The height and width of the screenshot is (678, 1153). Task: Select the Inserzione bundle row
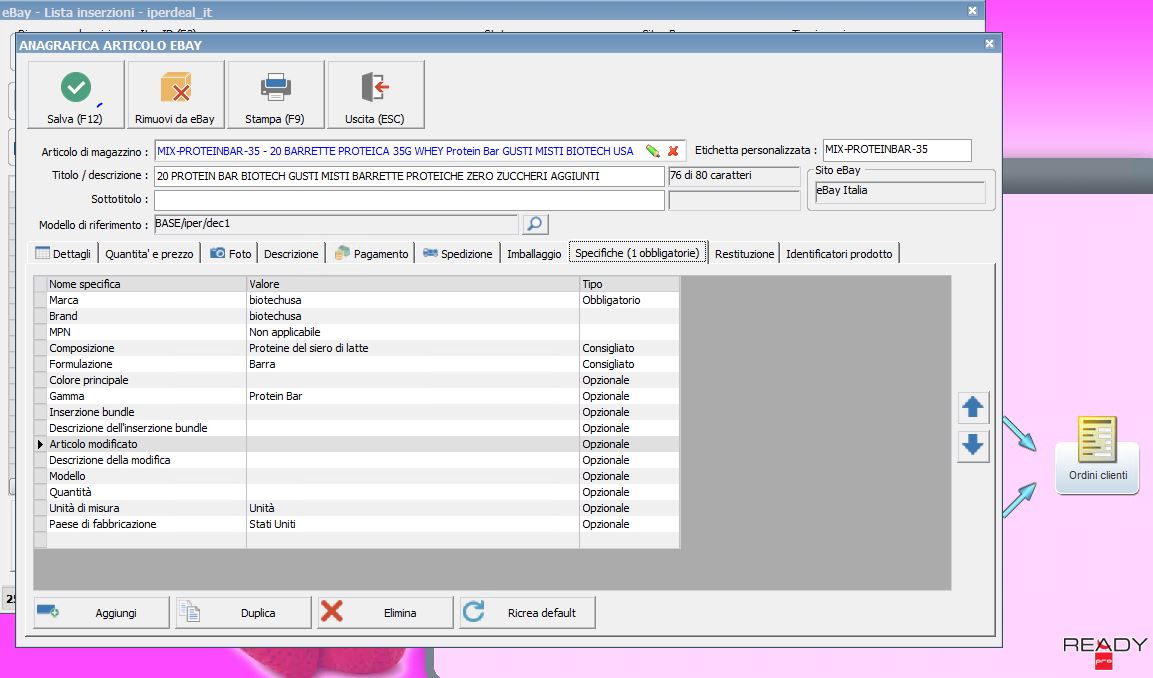click(x=356, y=413)
